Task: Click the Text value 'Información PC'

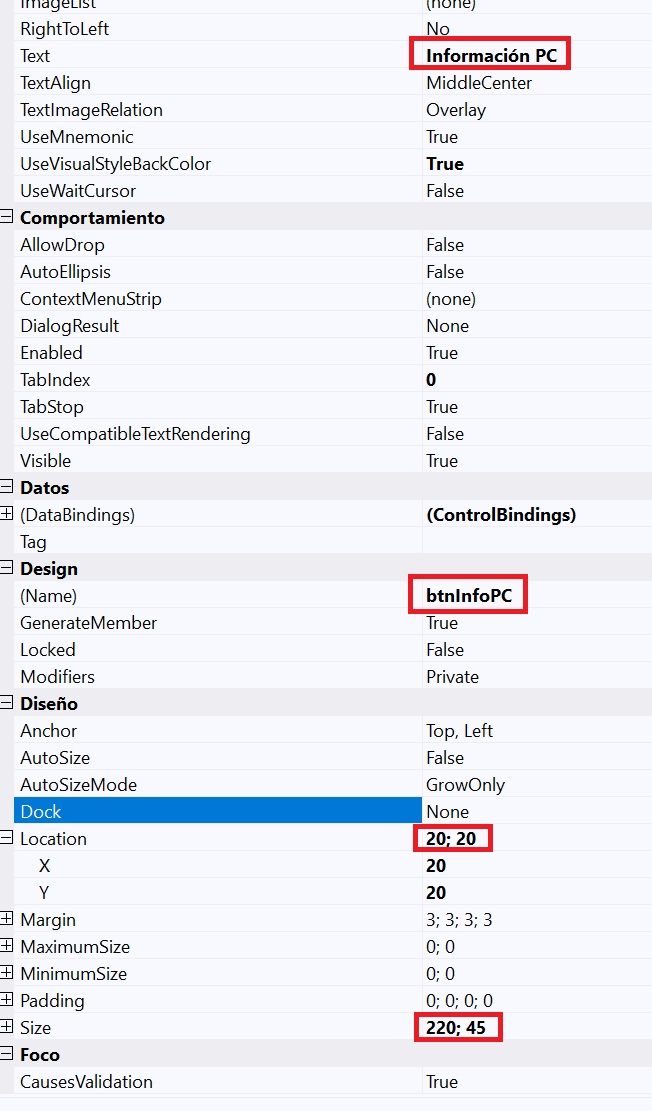Action: 490,55
